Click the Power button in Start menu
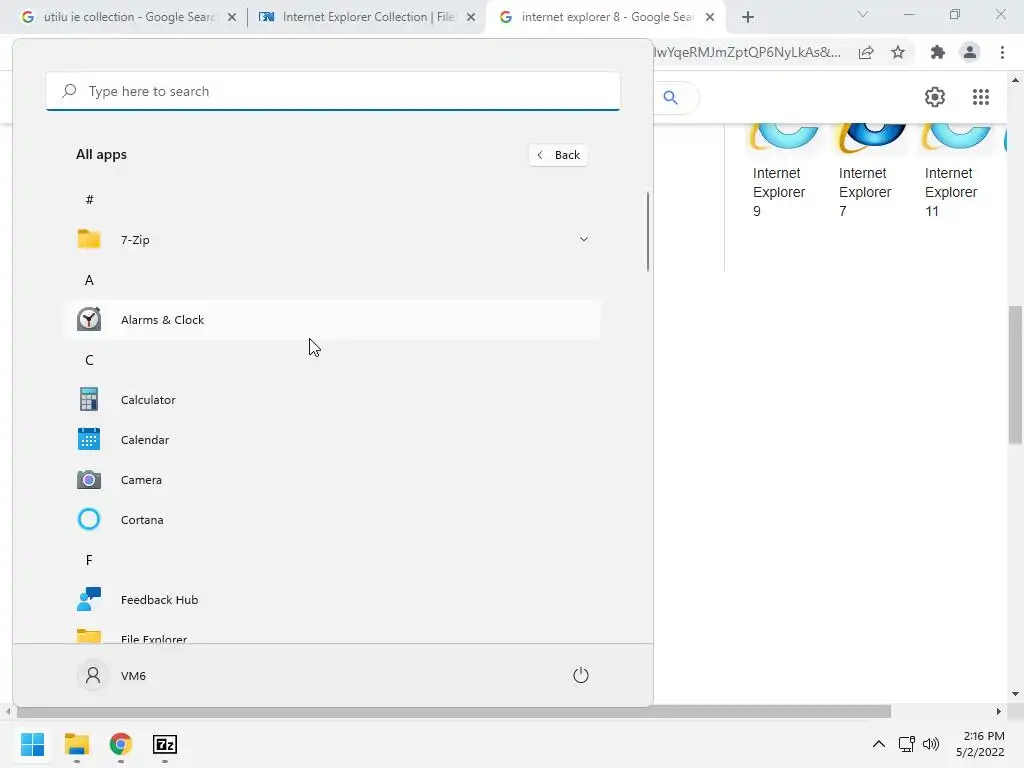 pyautogui.click(x=581, y=675)
